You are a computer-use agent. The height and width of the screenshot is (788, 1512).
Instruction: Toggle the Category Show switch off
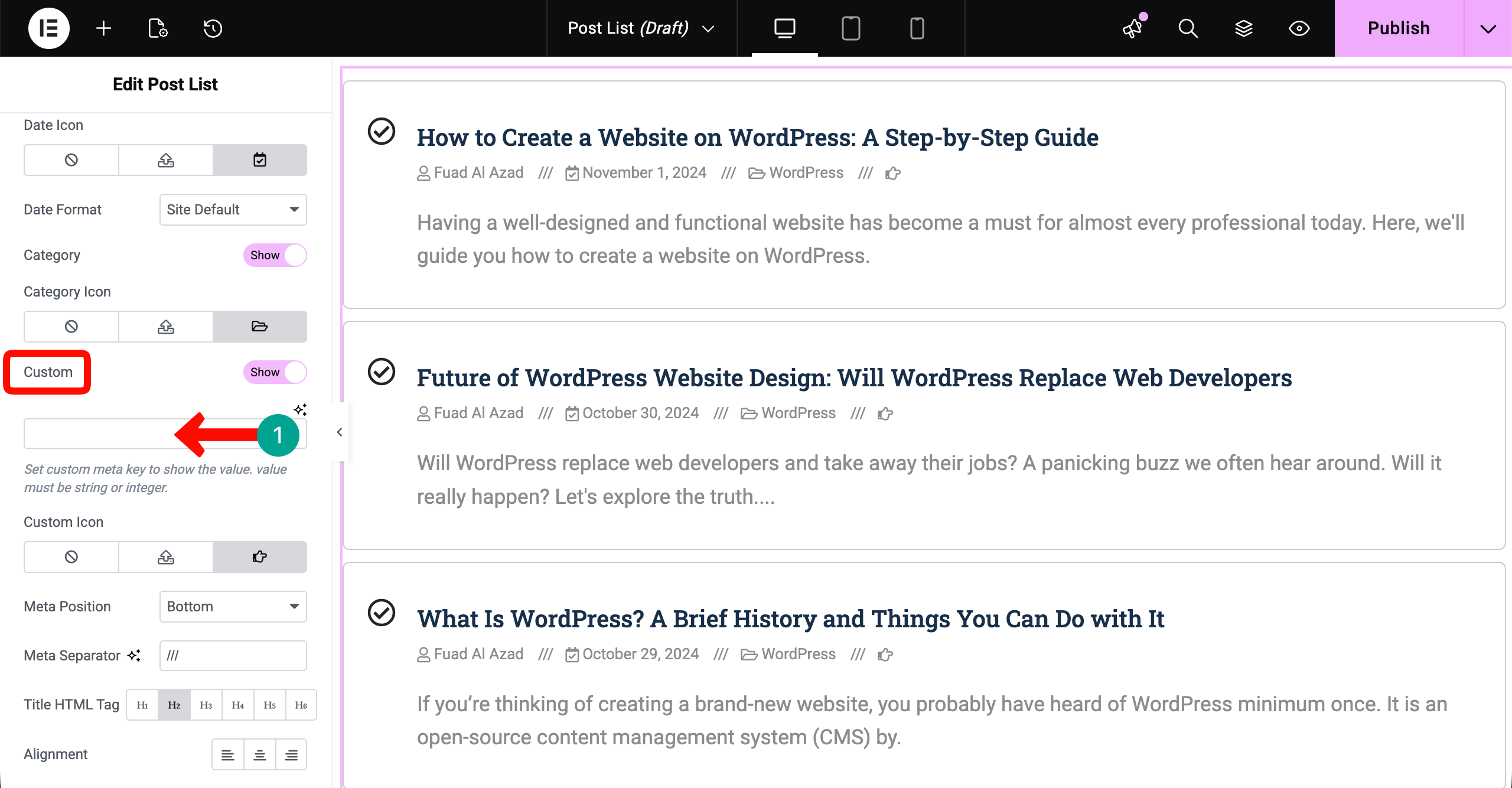(275, 255)
